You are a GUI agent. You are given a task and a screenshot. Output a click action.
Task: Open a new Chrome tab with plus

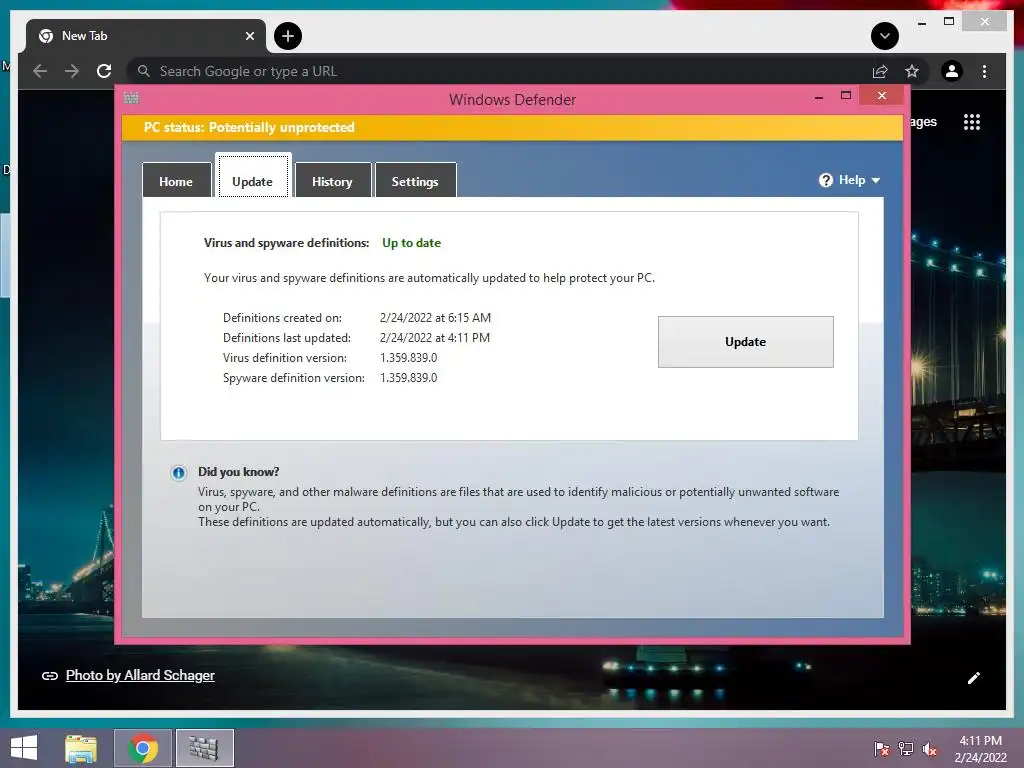point(288,36)
